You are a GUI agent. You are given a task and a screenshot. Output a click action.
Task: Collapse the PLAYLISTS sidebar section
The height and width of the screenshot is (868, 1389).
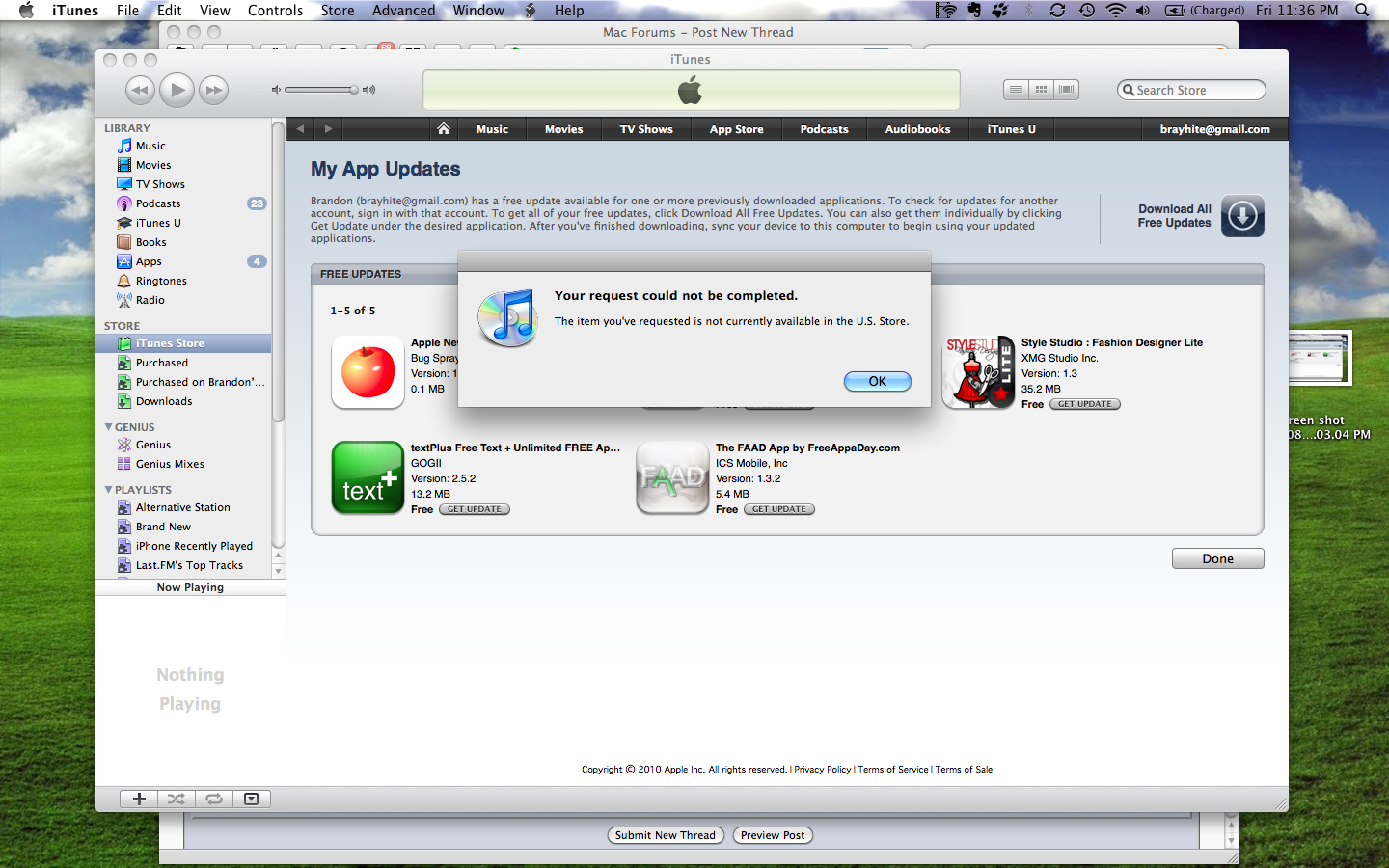coord(108,489)
